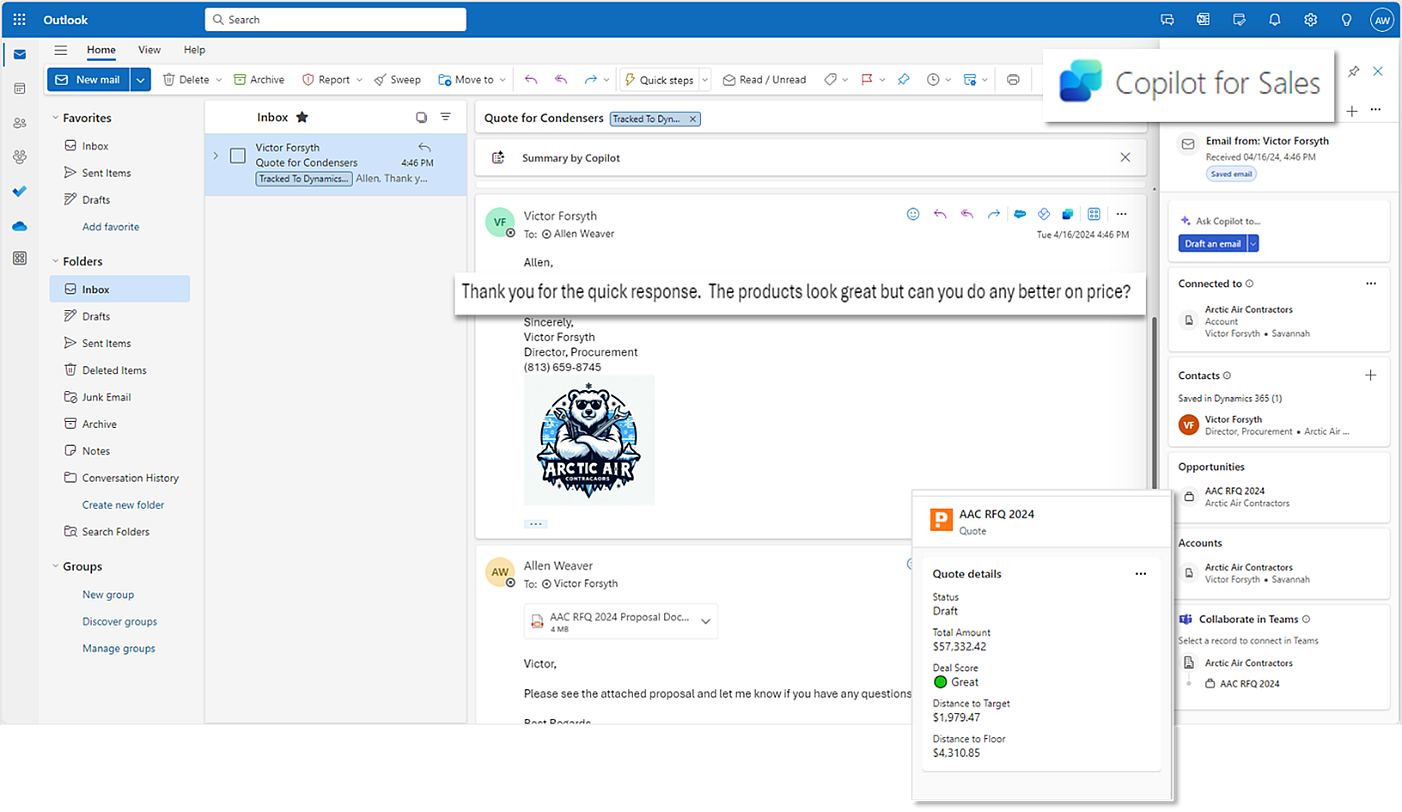Open Copilot for Sales icon in message header
This screenshot has height=812, width=1402.
tap(1068, 214)
